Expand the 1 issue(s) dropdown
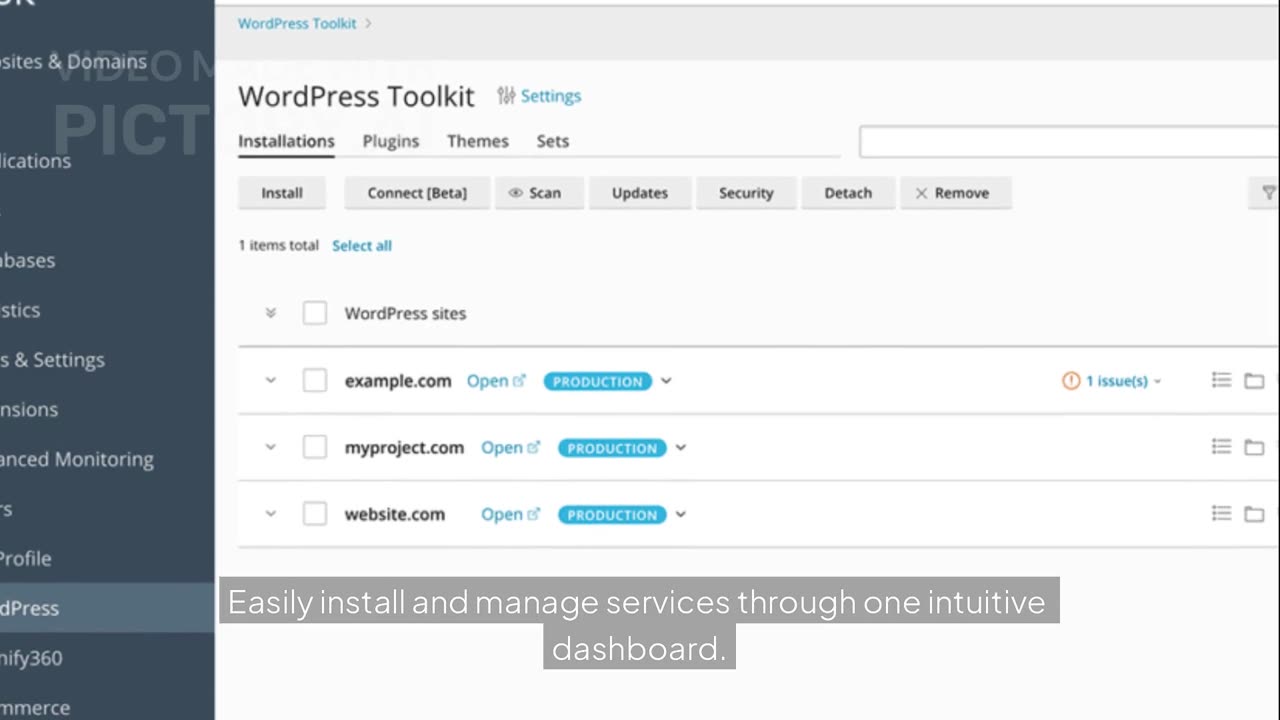The height and width of the screenshot is (720, 1280). tap(1158, 382)
